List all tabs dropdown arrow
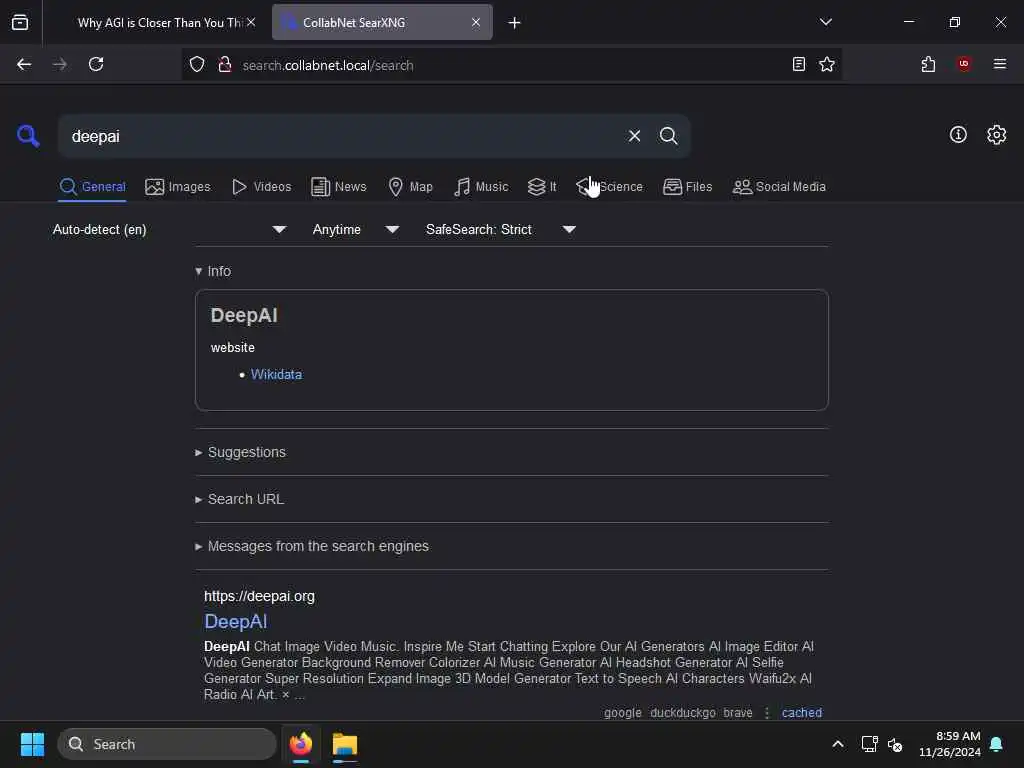Image resolution: width=1024 pixels, height=768 pixels. pyautogui.click(x=825, y=22)
